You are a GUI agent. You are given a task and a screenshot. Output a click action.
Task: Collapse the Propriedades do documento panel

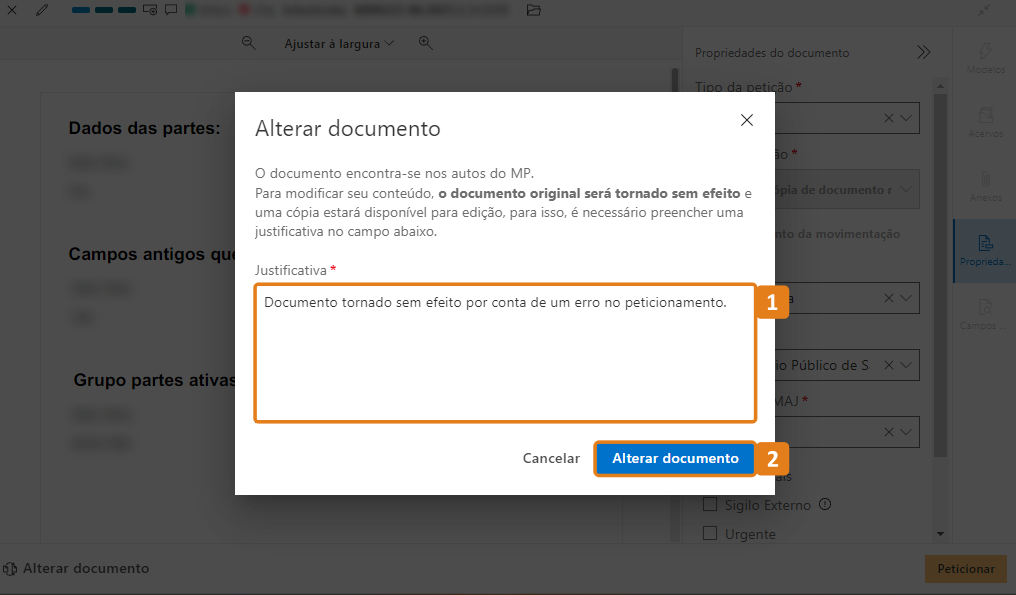click(x=923, y=52)
